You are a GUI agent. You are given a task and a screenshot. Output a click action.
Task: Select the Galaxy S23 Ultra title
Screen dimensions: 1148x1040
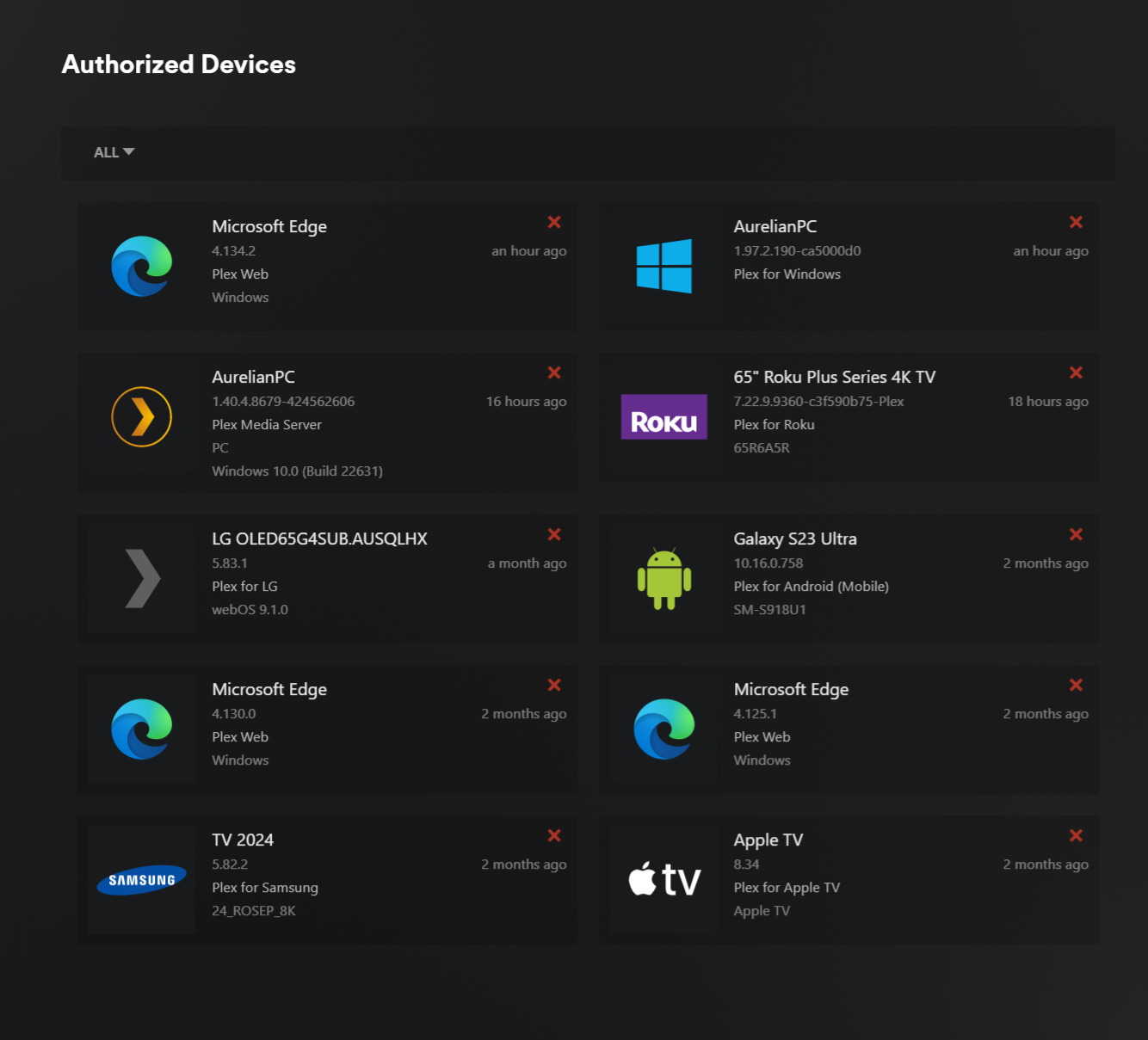[x=795, y=538]
